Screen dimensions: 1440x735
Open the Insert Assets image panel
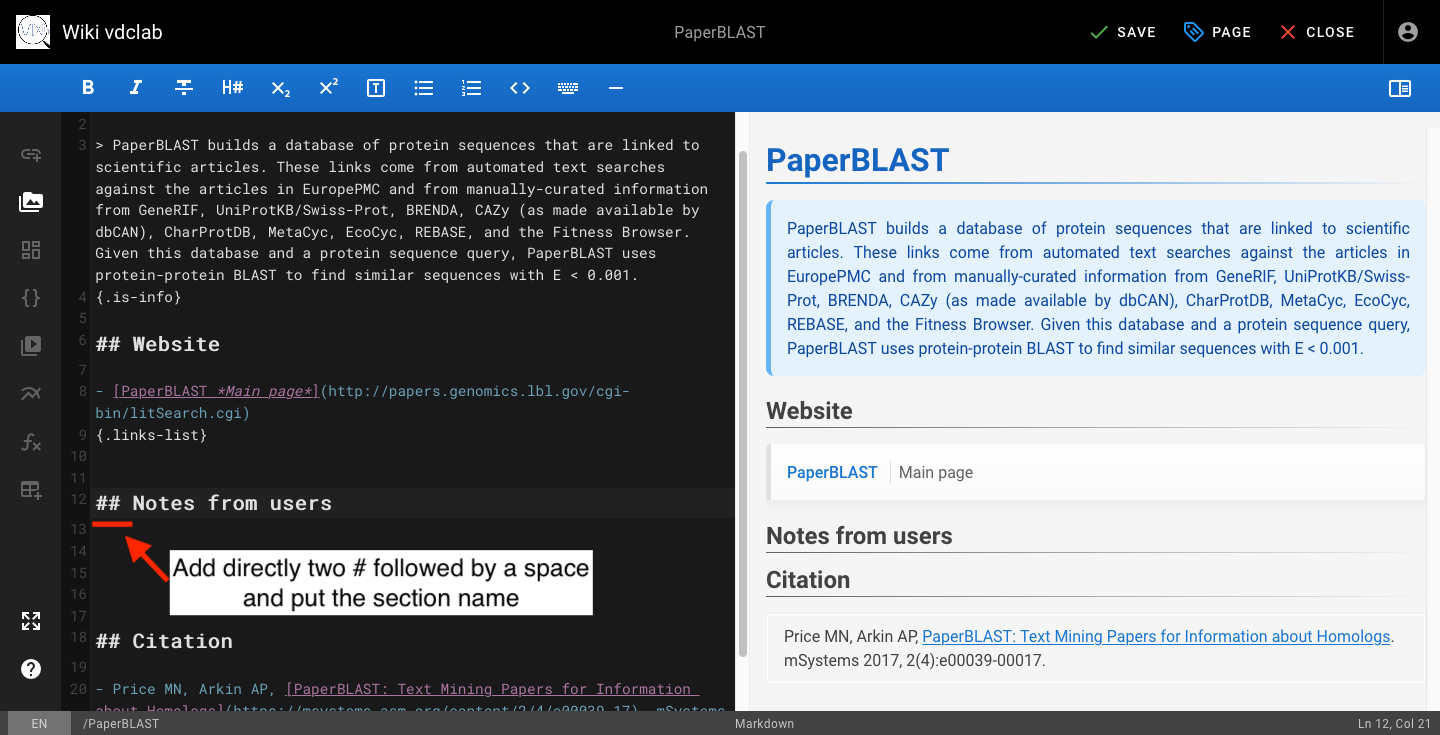pyautogui.click(x=31, y=202)
